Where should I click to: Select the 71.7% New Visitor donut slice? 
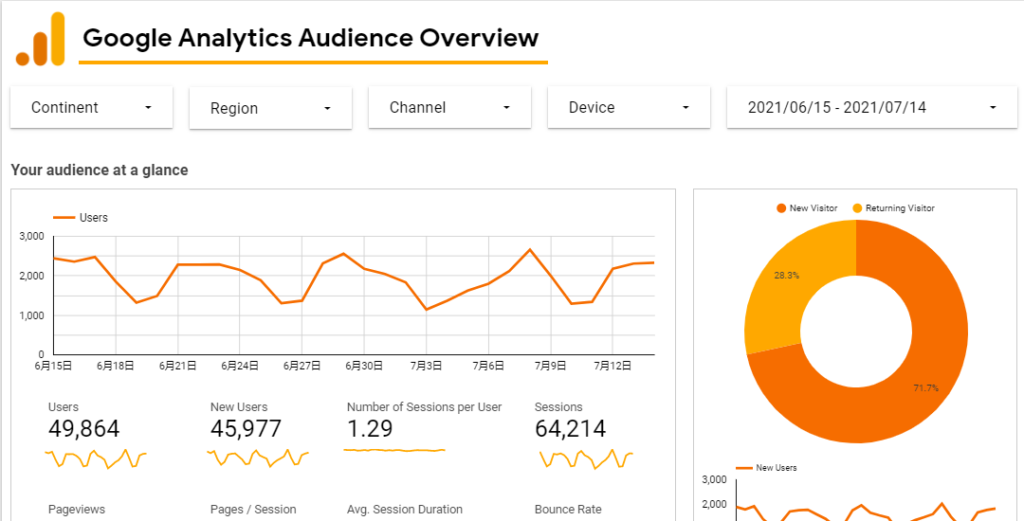coord(927,388)
